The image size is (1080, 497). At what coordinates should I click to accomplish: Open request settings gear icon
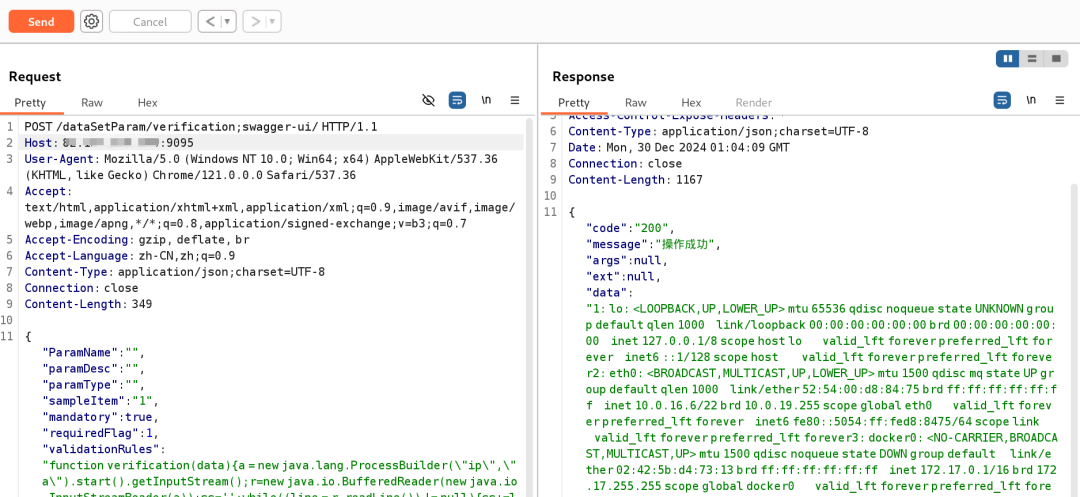point(91,21)
